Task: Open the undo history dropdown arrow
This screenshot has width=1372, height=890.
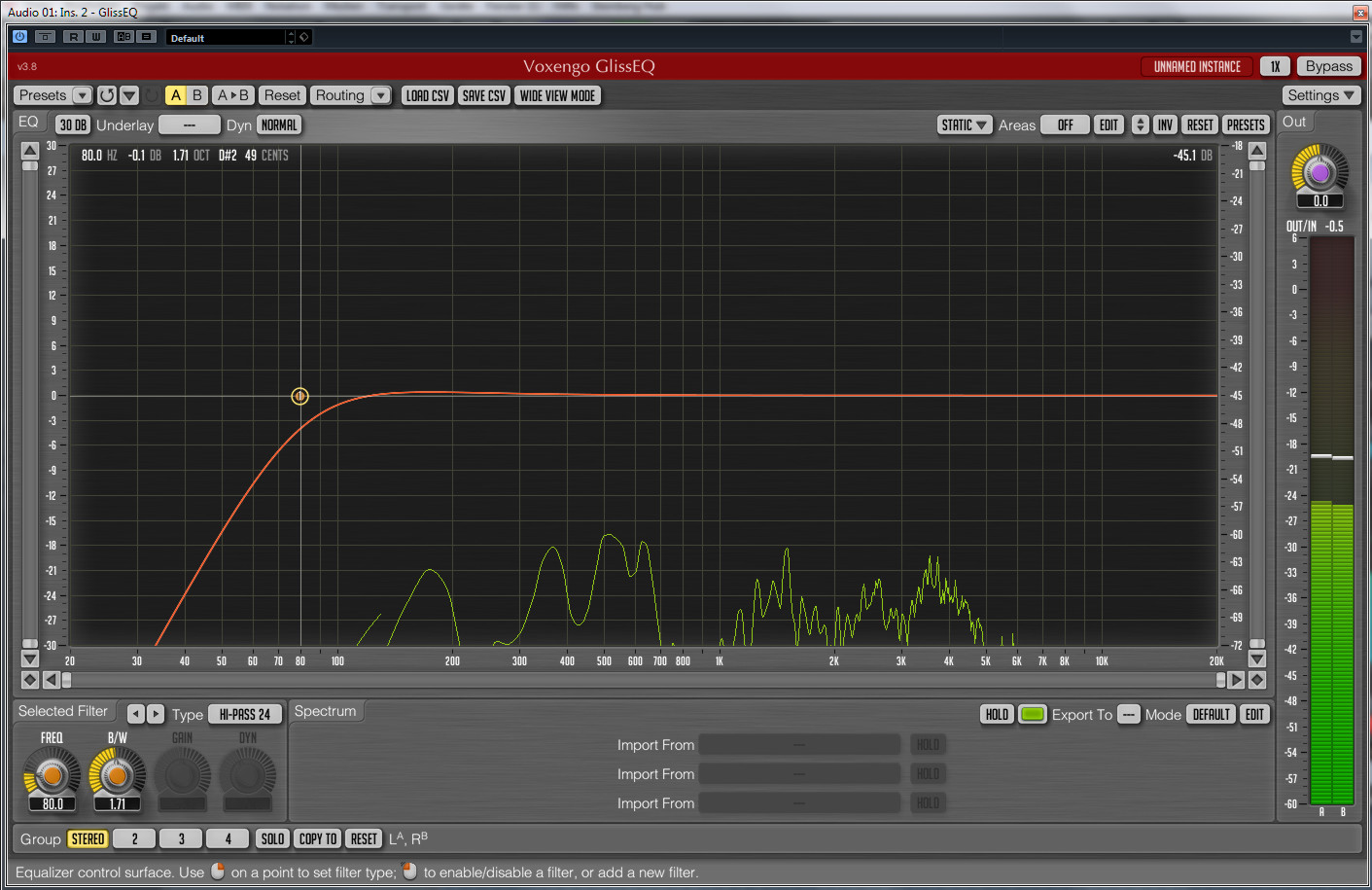Action: tap(129, 95)
